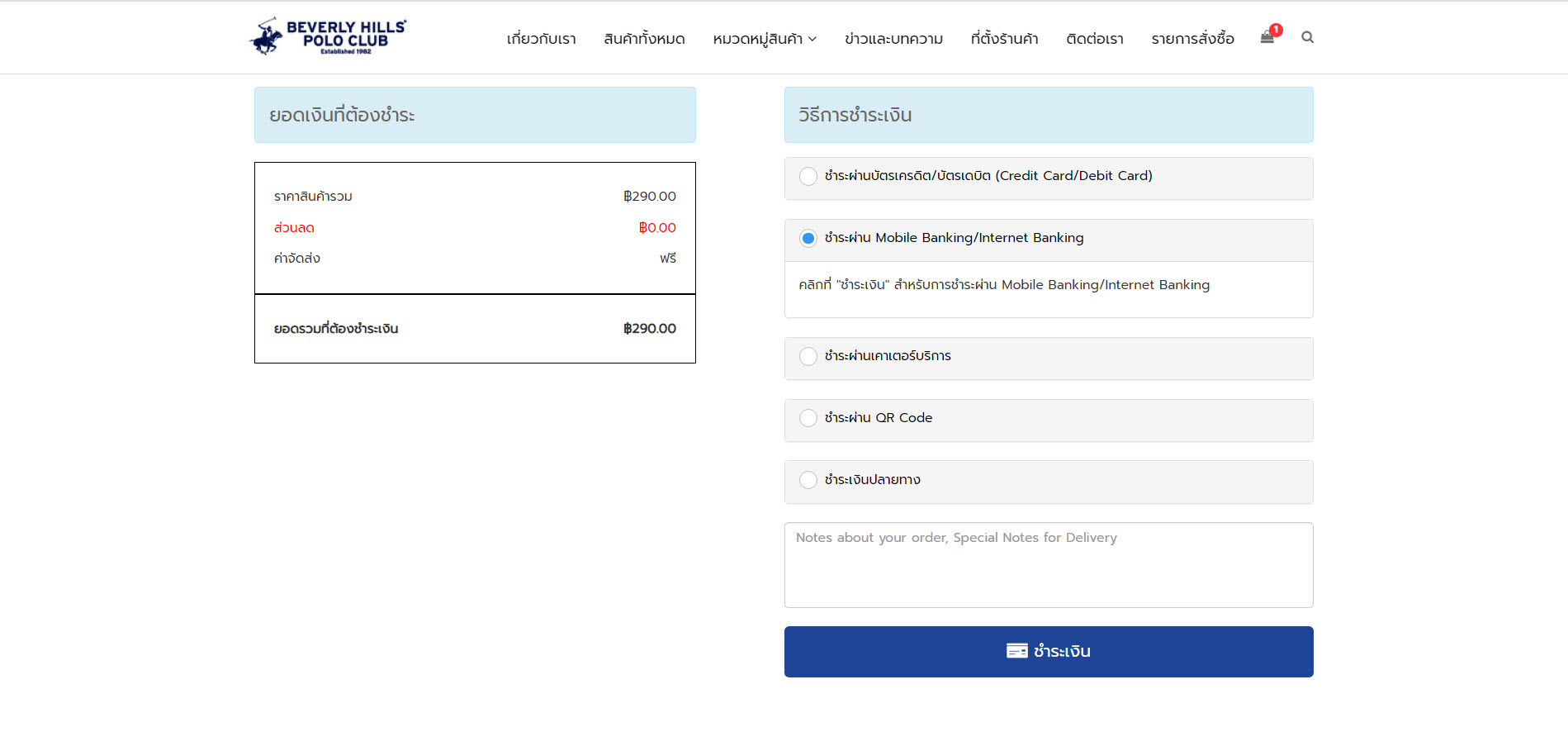Select Credit Card/Debit Card payment option

click(x=808, y=177)
